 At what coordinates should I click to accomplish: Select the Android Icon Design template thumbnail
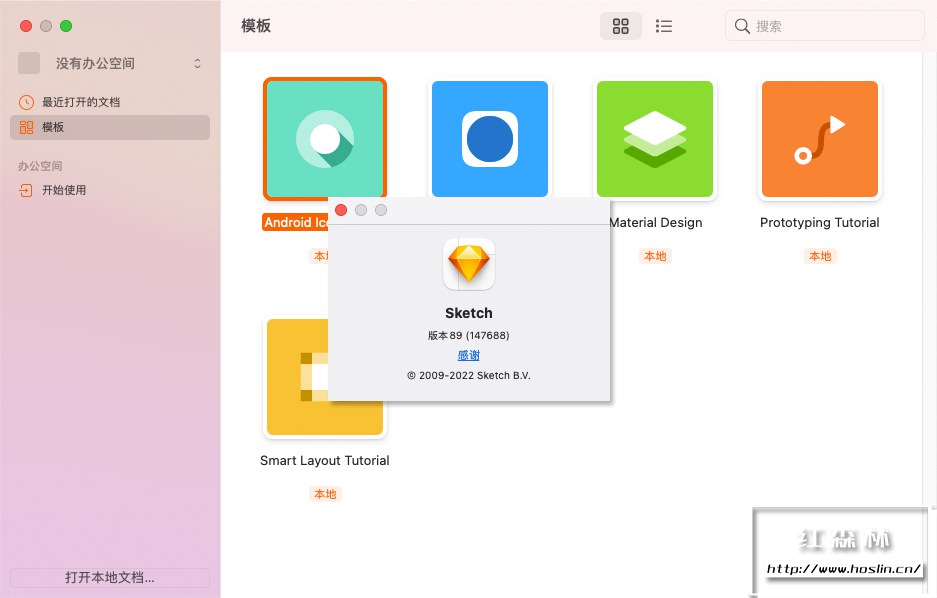(x=325, y=139)
